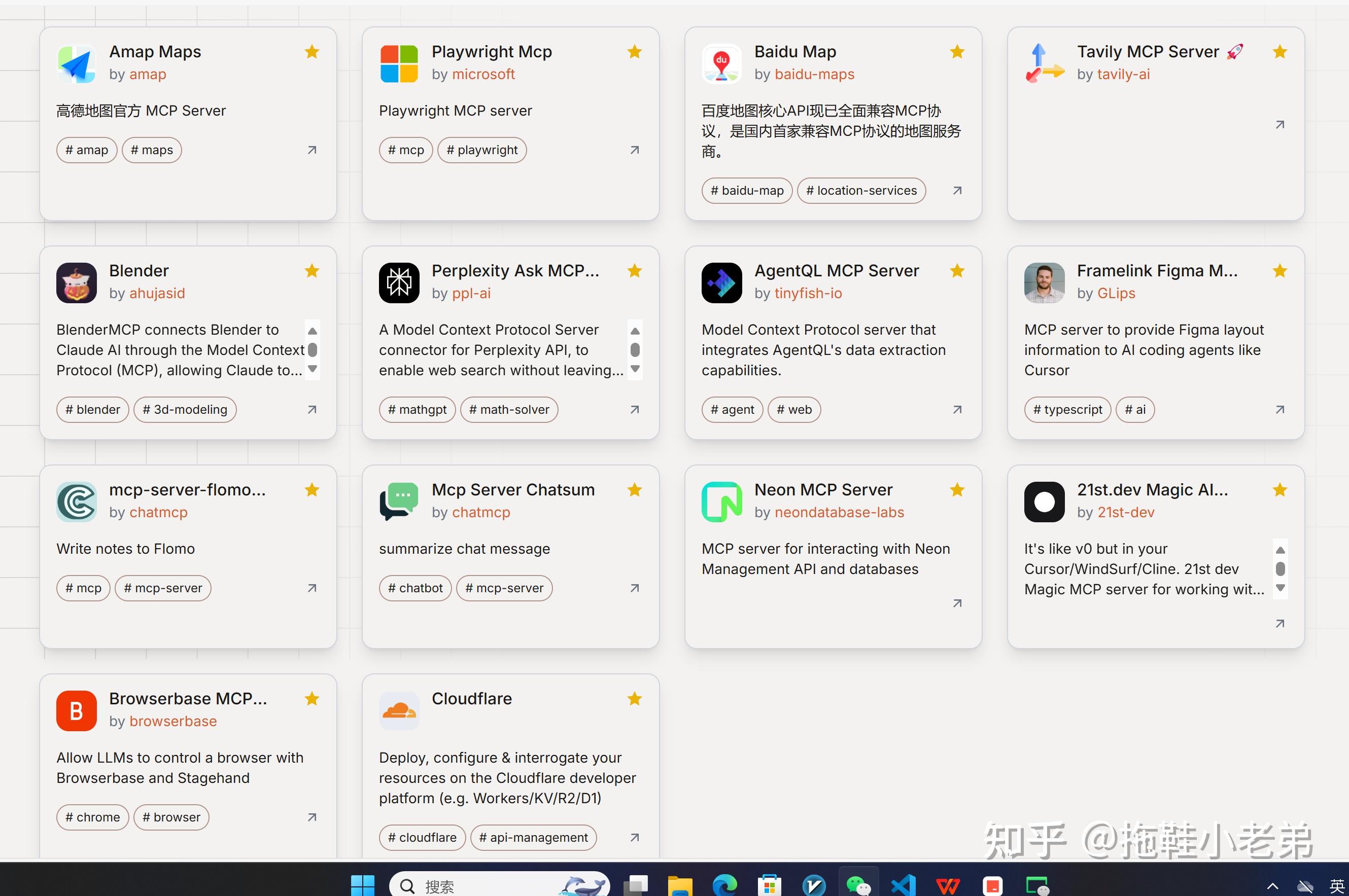Viewport: 1349px width, 896px height.
Task: Click the Playwright Mcp Microsoft logo
Action: coord(399,63)
